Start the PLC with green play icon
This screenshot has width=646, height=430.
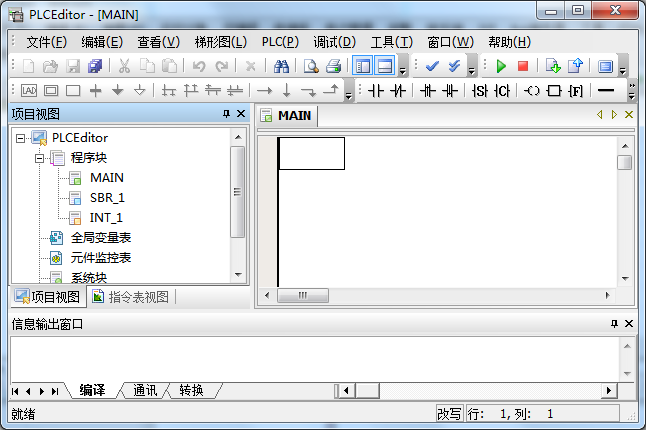click(501, 66)
